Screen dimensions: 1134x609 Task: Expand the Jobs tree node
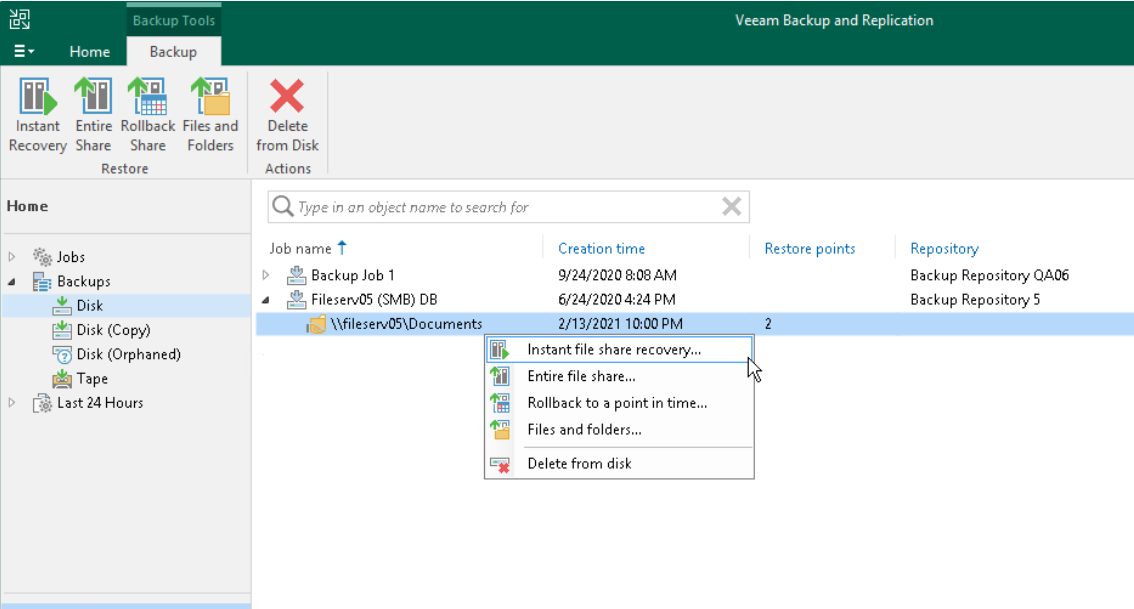coord(12,257)
